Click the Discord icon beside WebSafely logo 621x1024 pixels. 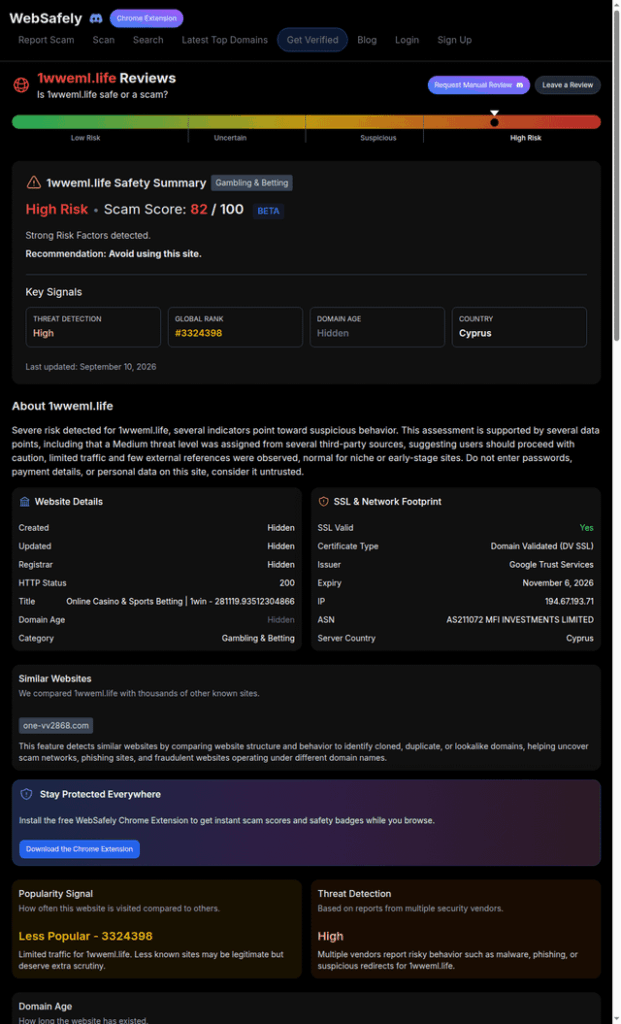[x=95, y=18]
